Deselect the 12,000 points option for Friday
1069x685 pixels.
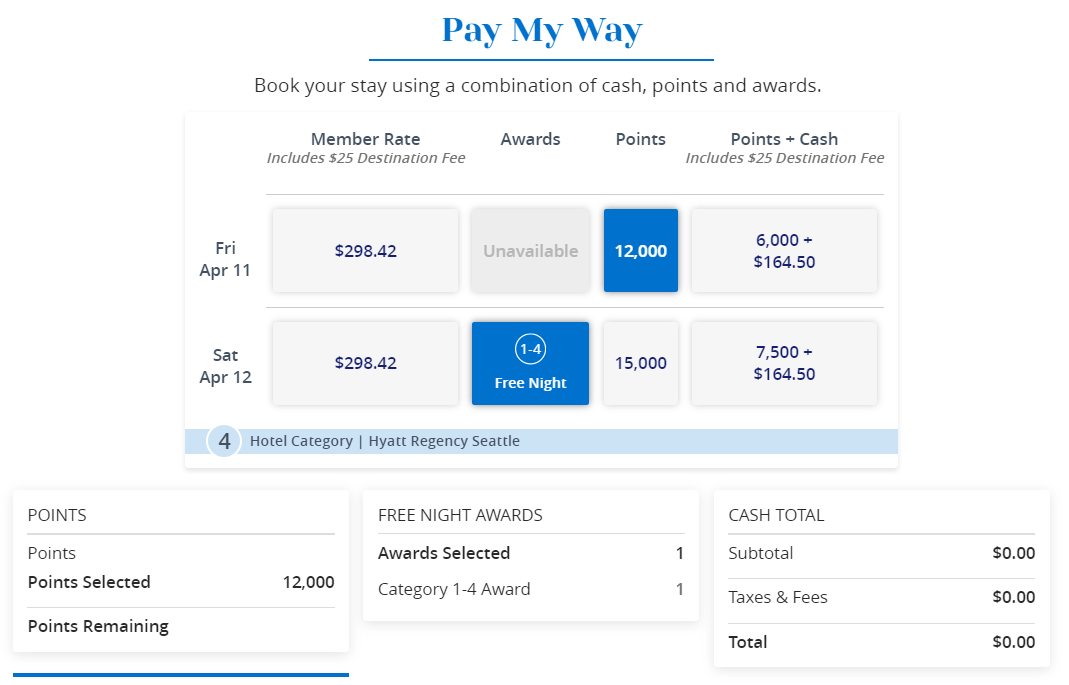640,250
